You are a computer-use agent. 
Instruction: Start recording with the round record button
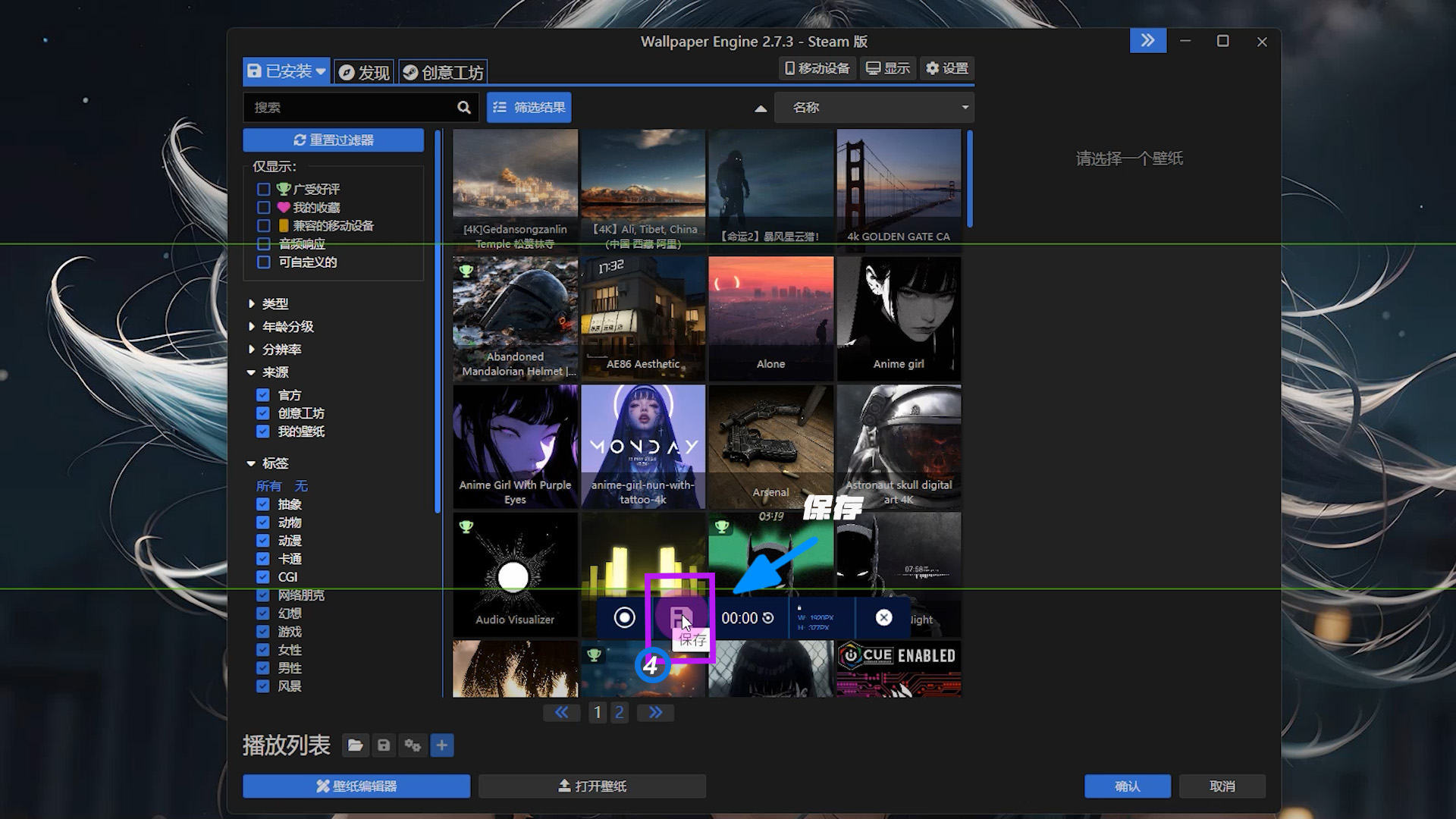click(x=625, y=618)
